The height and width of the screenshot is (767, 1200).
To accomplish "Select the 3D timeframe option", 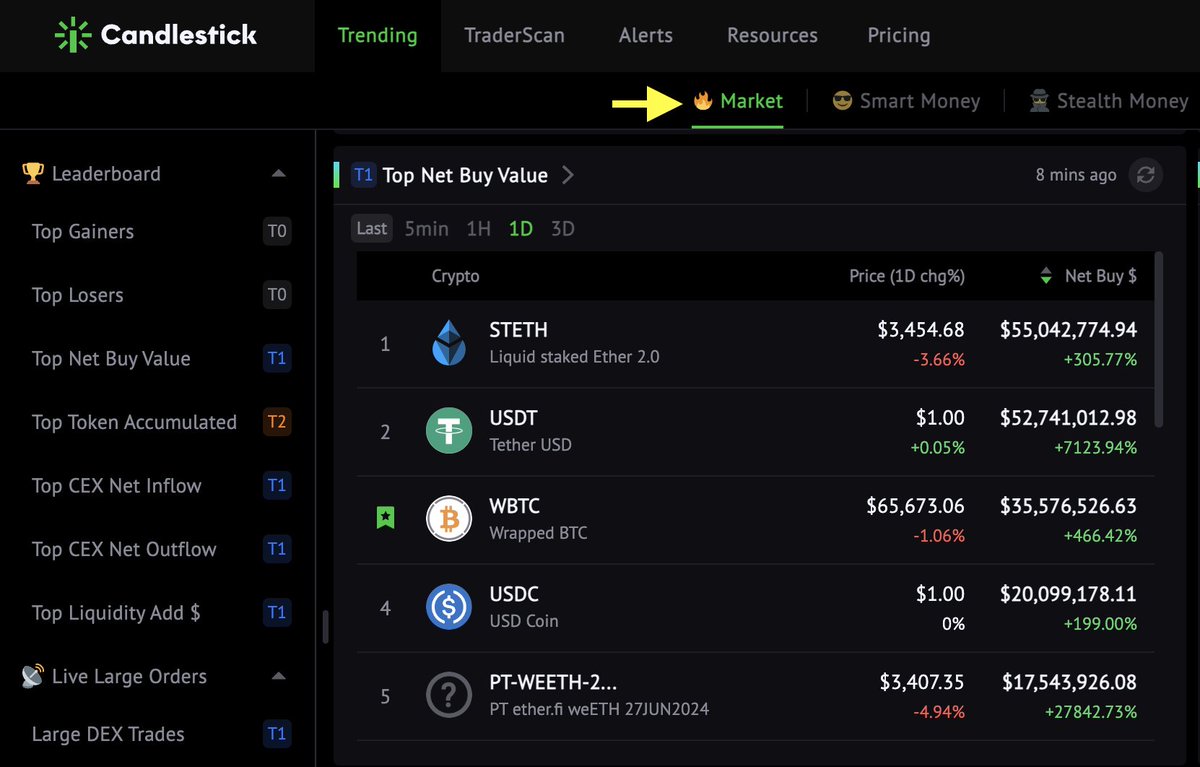I will 563,228.
